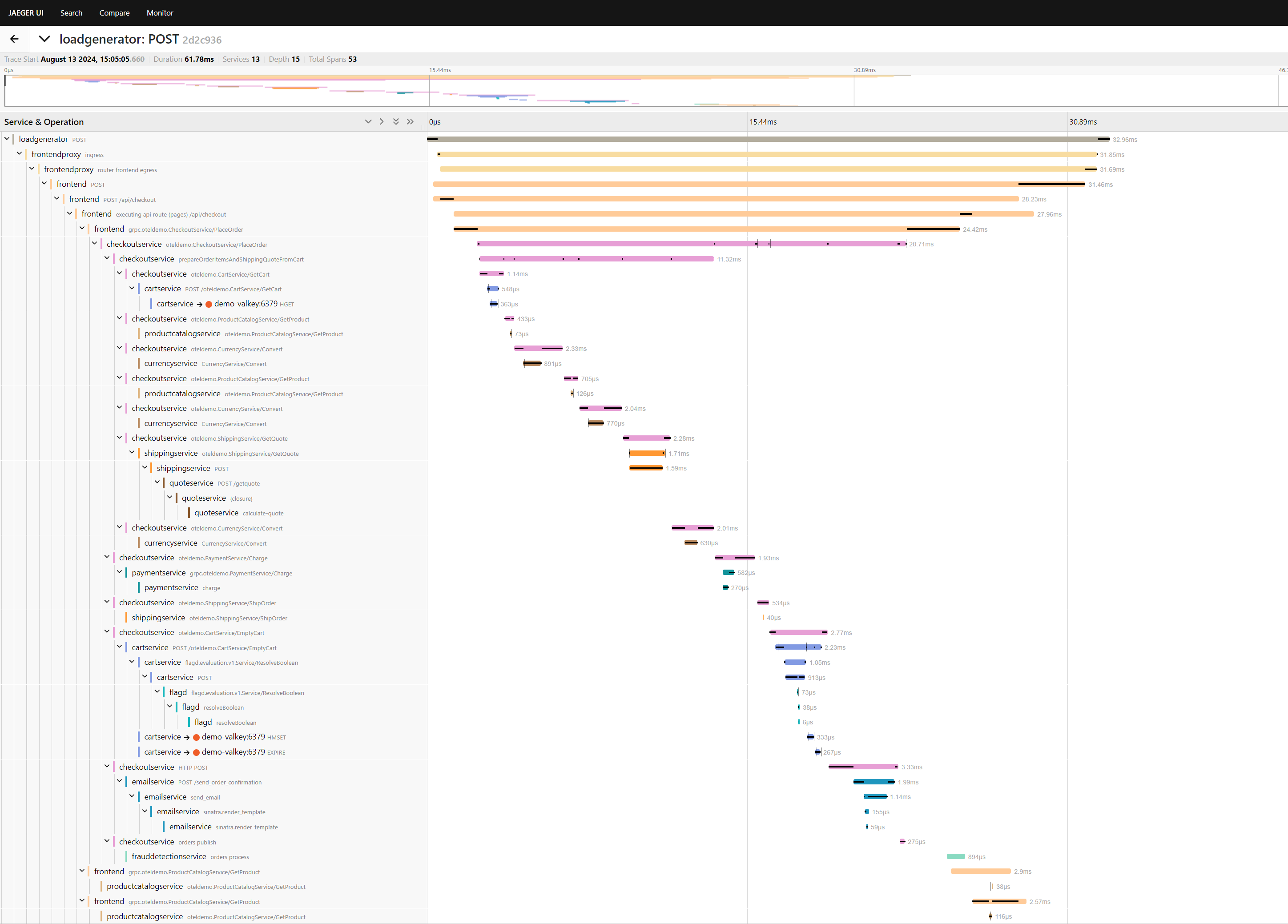1288x924 pixels.
Task: Collapse the frontendproxy ingress row
Action: [x=19, y=153]
